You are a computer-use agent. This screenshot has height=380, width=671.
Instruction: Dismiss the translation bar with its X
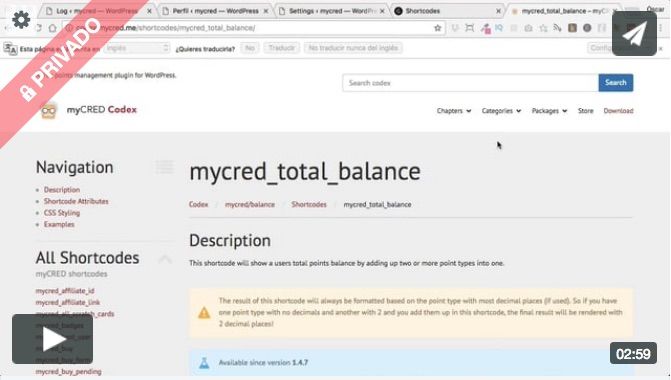pyautogui.click(x=661, y=48)
